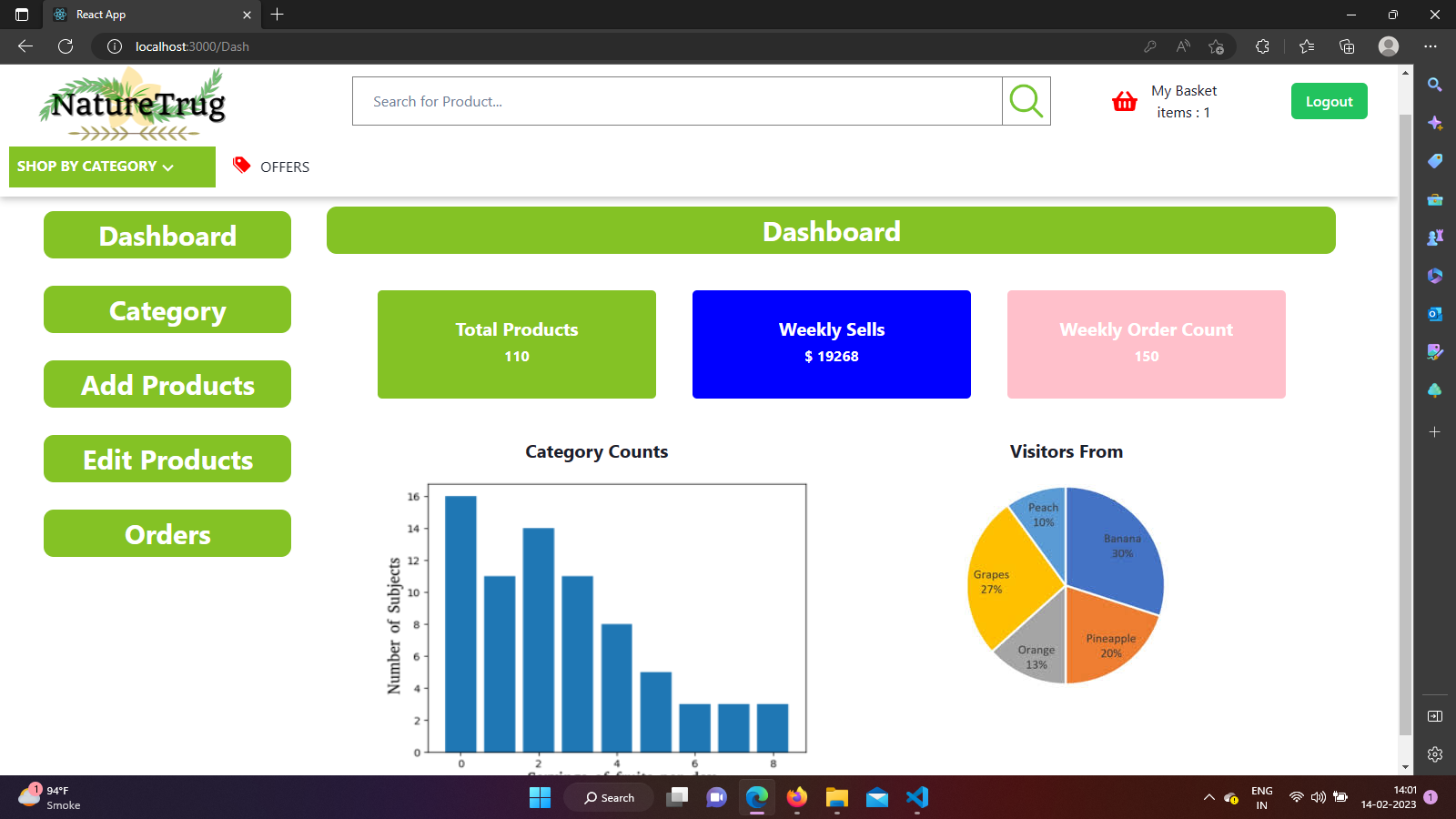This screenshot has height=819, width=1456.
Task: Open the Add Products menu item
Action: (167, 384)
